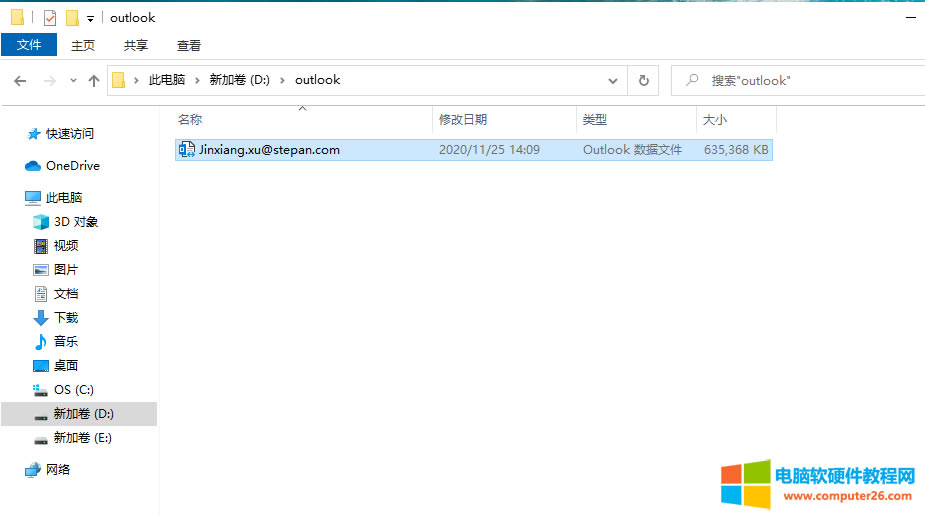Sort files by 大小 column header
Image resolution: width=925 pixels, height=516 pixels.
715,120
